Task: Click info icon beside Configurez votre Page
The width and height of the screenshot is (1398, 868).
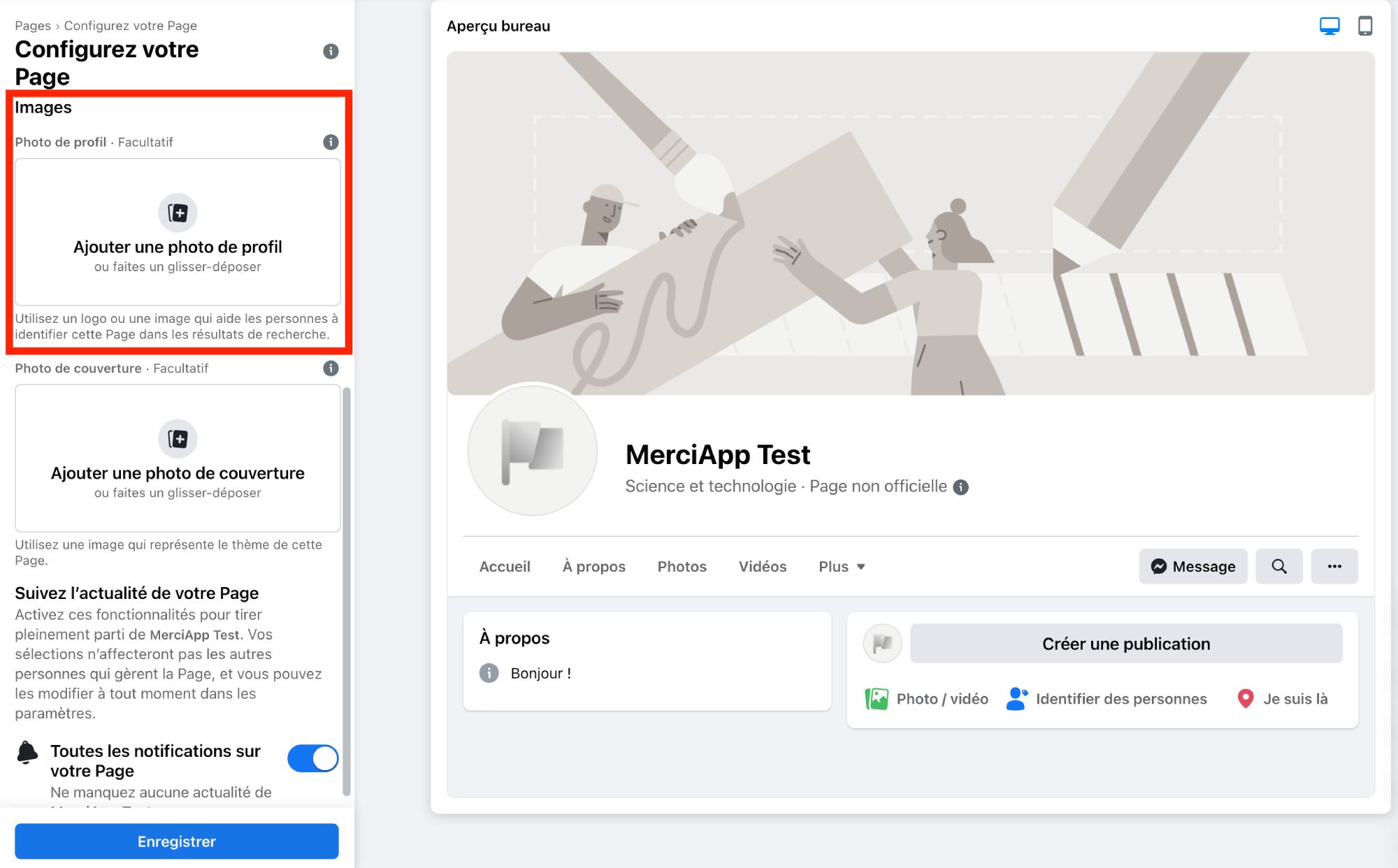Action: [331, 51]
